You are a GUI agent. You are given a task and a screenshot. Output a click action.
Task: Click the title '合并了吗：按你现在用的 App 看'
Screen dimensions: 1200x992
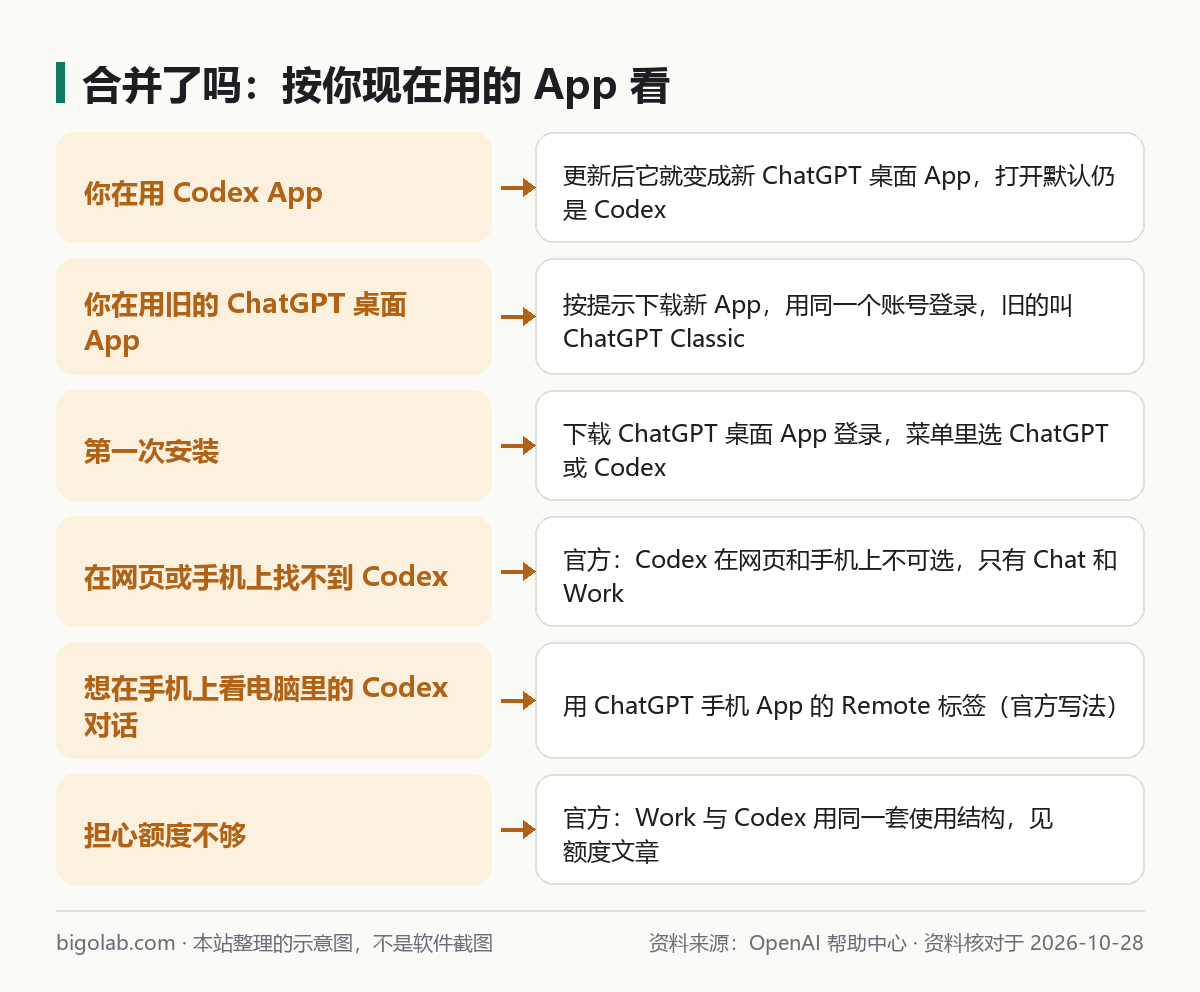(x=376, y=86)
